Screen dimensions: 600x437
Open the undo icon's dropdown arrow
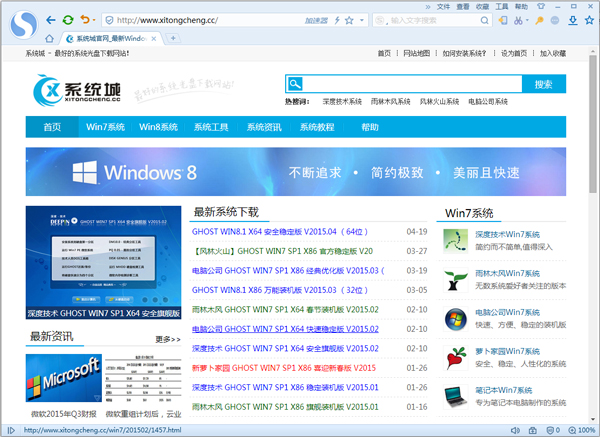pyautogui.click(x=94, y=20)
